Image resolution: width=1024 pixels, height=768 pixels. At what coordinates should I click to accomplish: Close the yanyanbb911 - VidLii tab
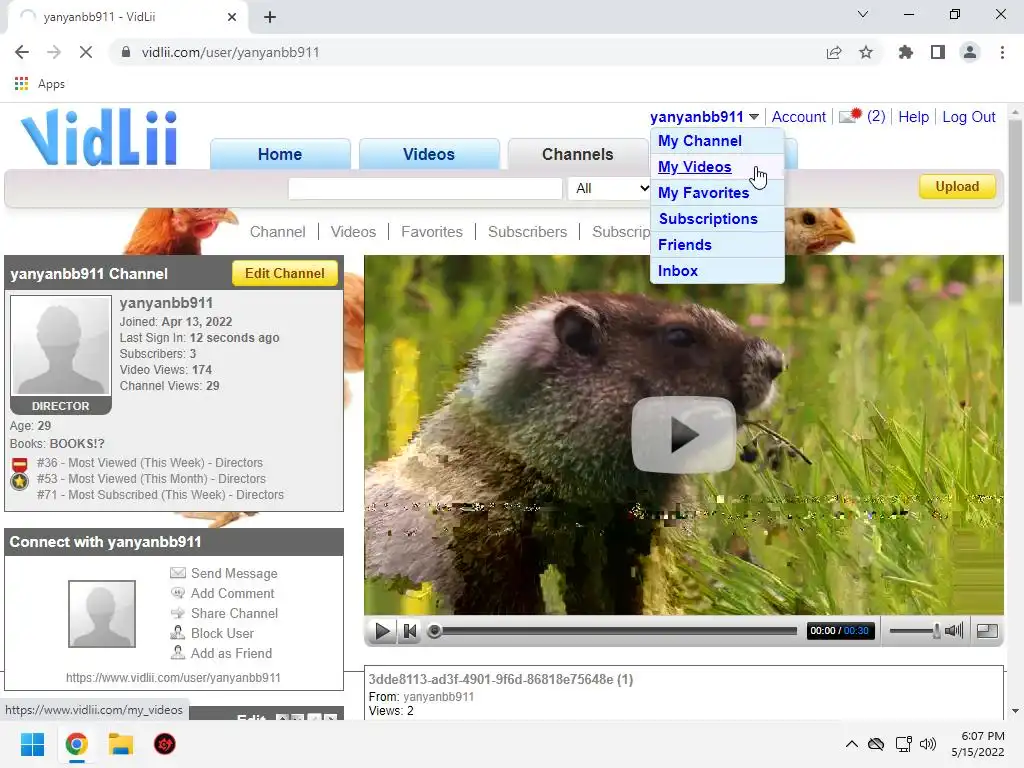coord(232,17)
